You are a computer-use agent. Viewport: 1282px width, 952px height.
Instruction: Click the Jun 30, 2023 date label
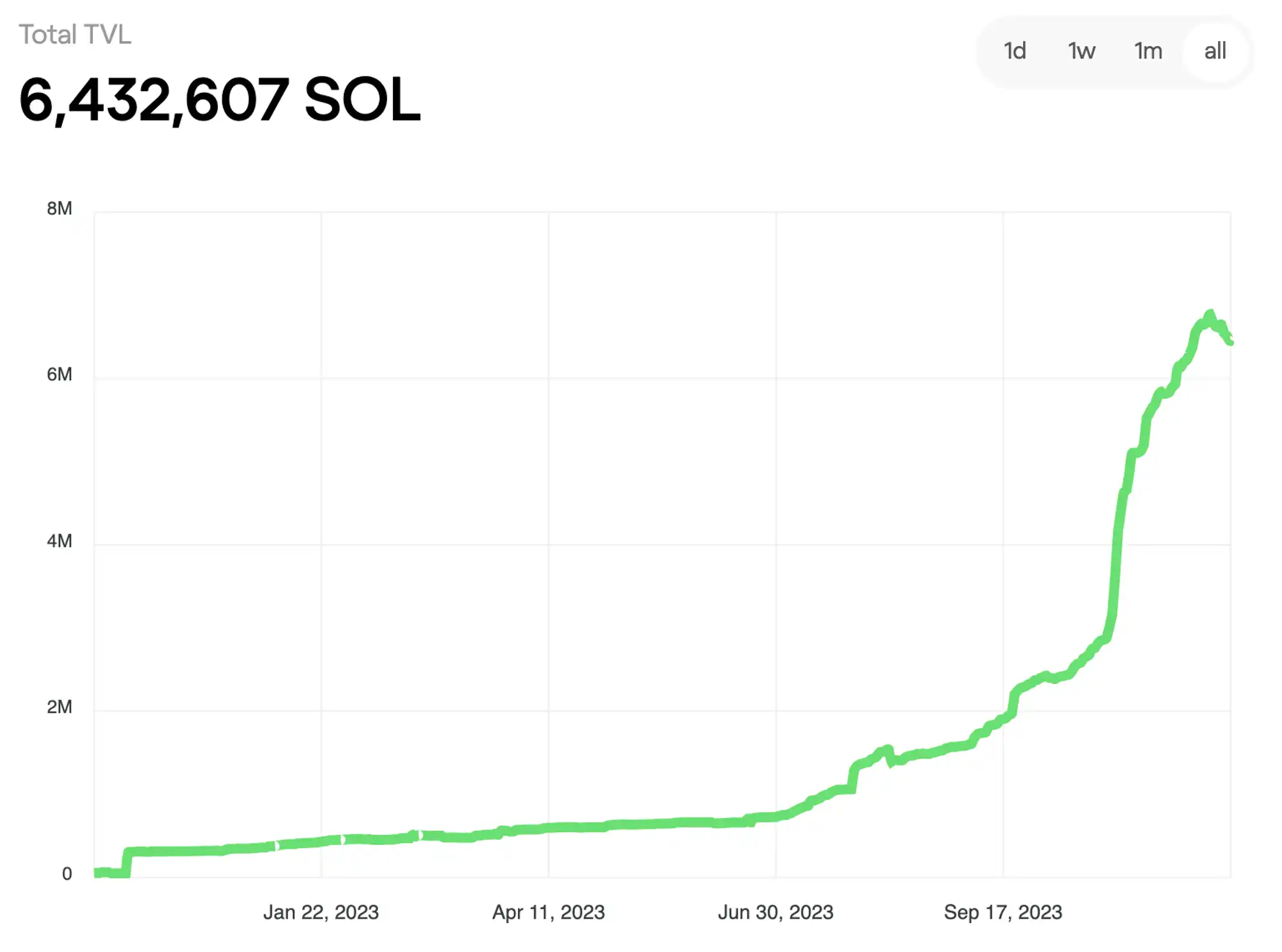[x=776, y=912]
